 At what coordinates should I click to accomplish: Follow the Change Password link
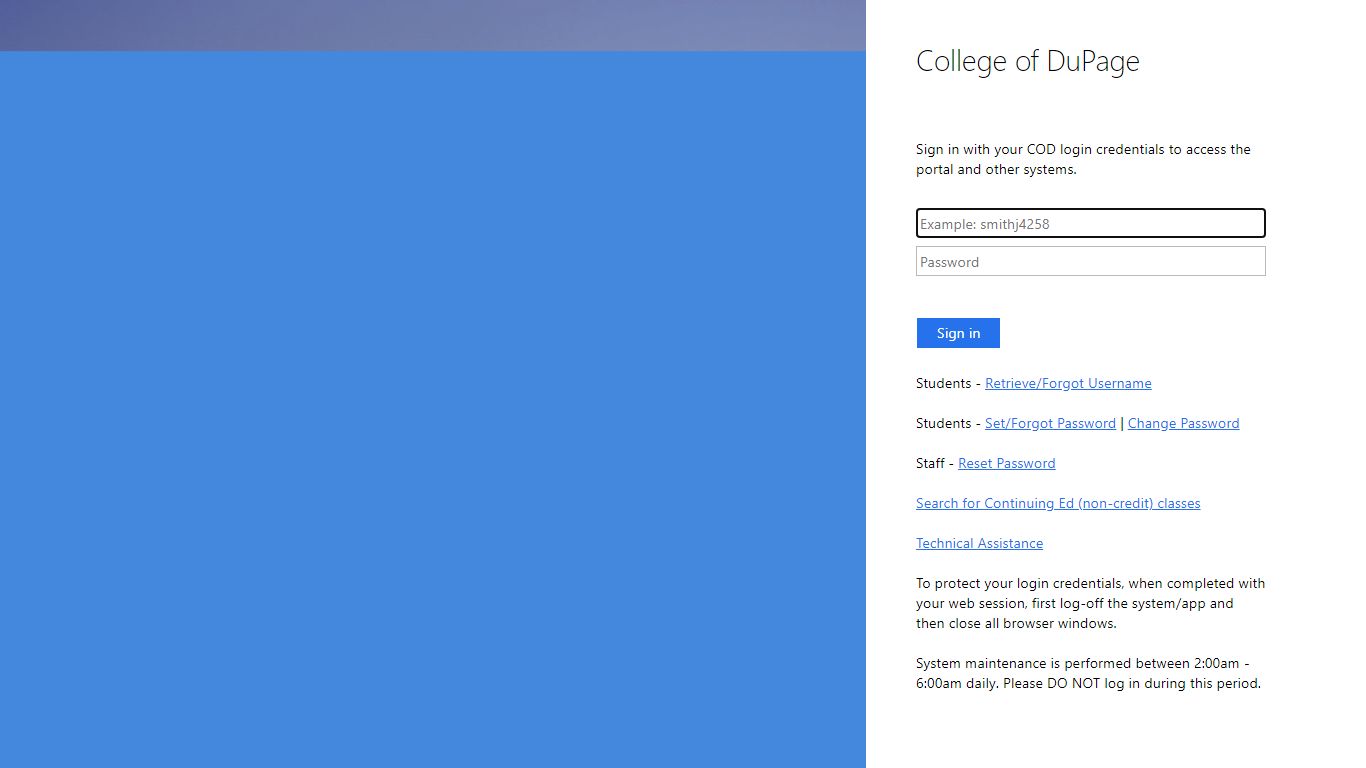(x=1183, y=423)
